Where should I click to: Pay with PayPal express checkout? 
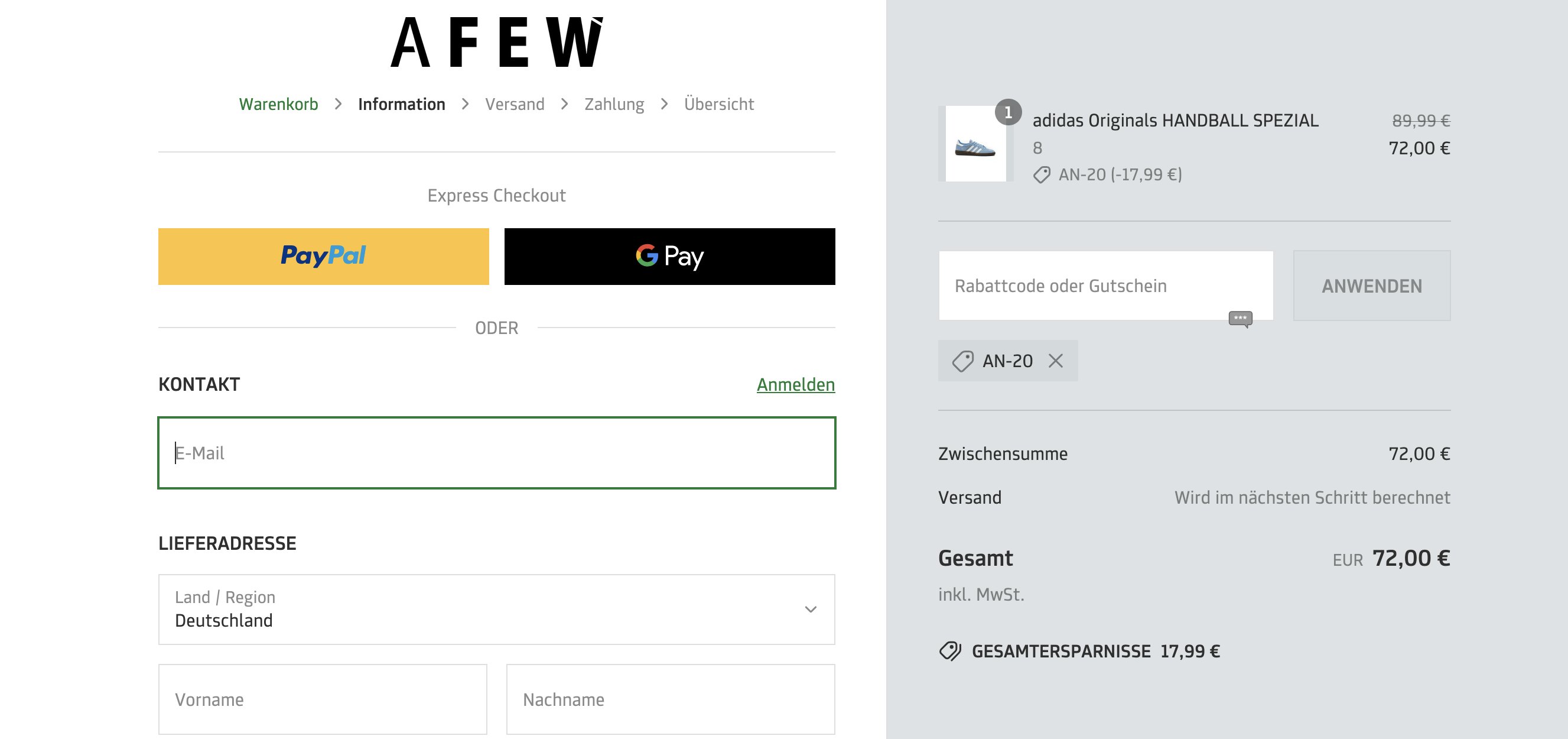pyautogui.click(x=323, y=256)
